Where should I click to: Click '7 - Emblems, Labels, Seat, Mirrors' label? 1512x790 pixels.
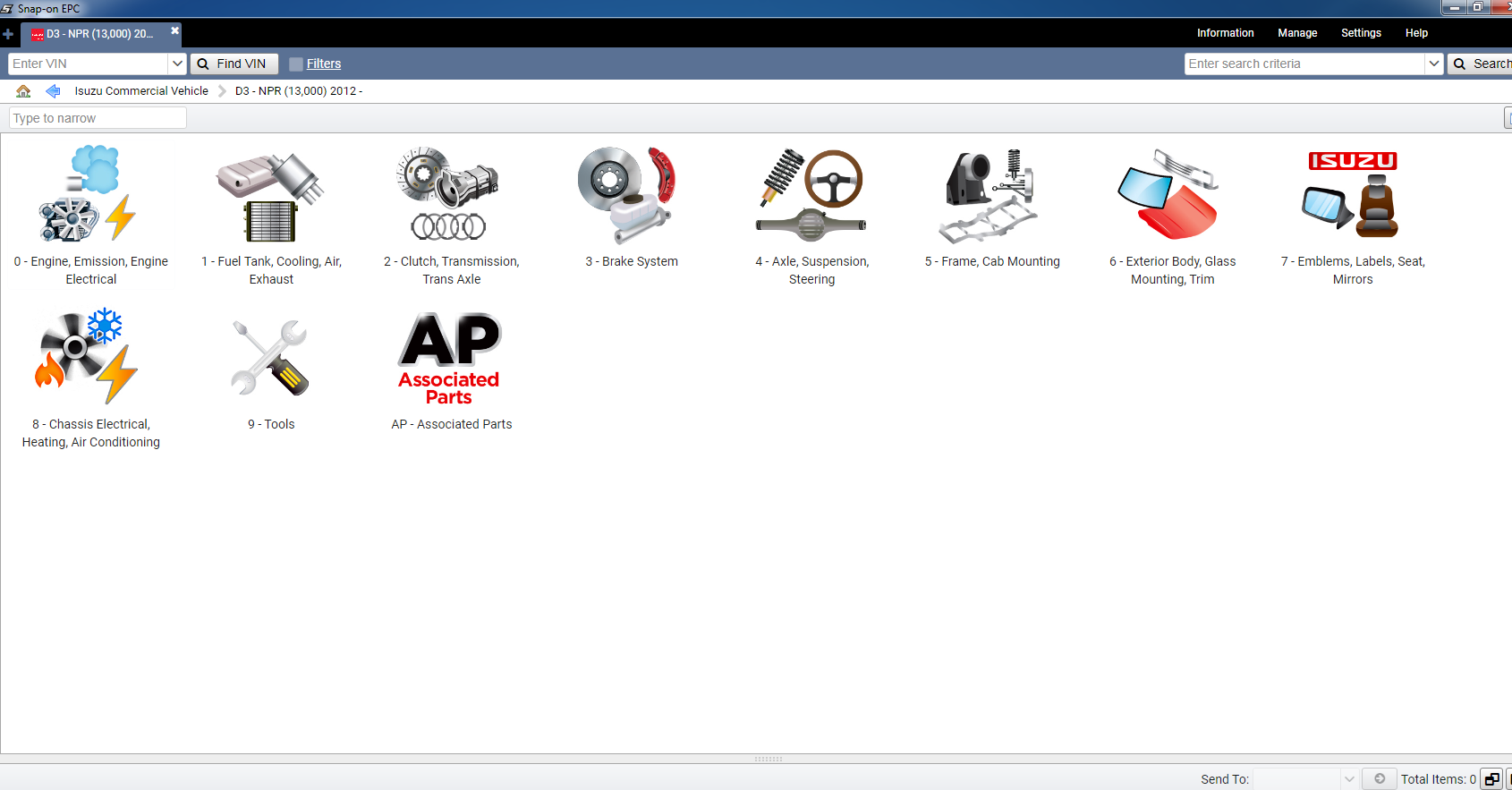[1353, 270]
